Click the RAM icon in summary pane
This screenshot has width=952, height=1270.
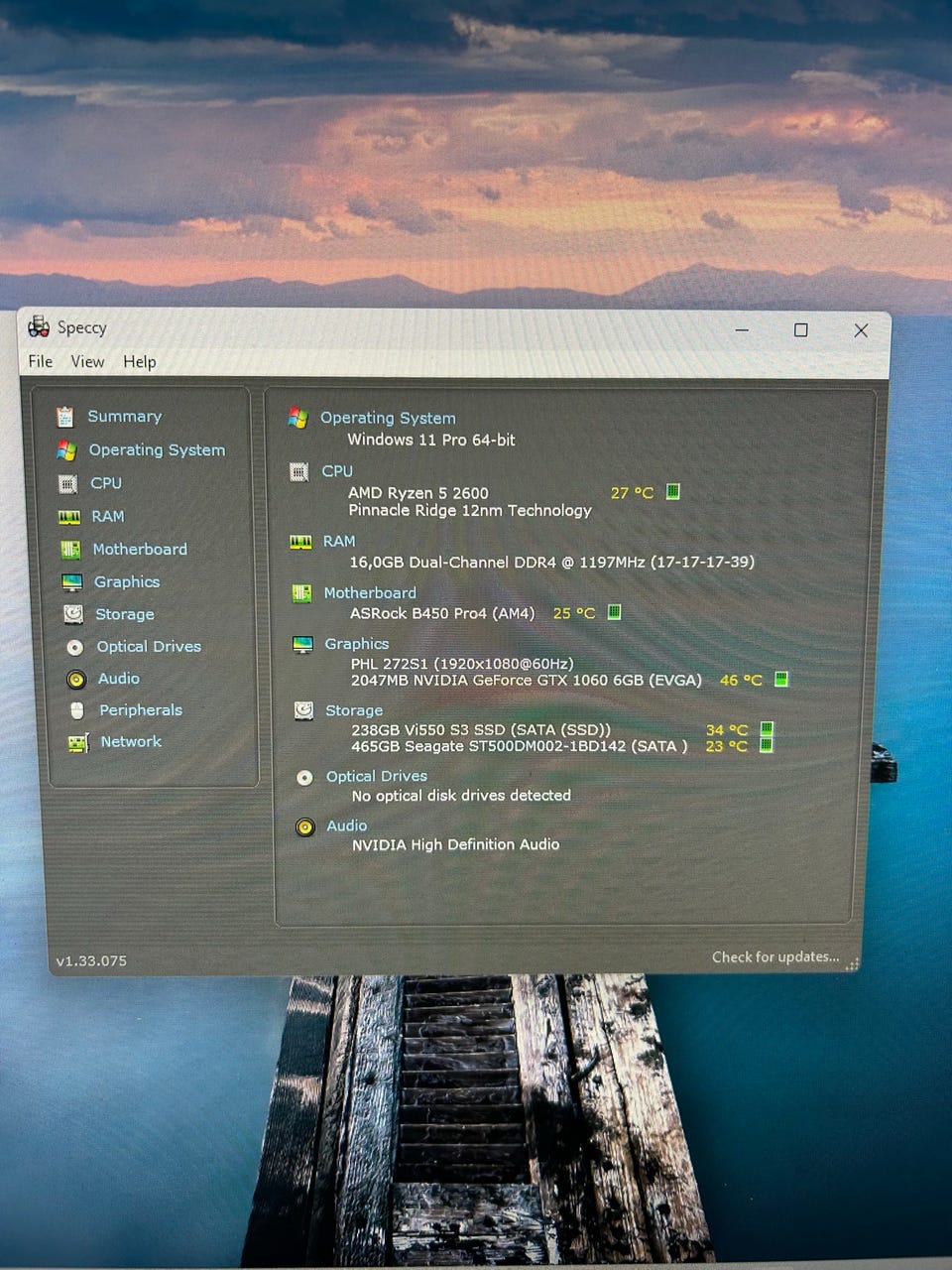[300, 542]
